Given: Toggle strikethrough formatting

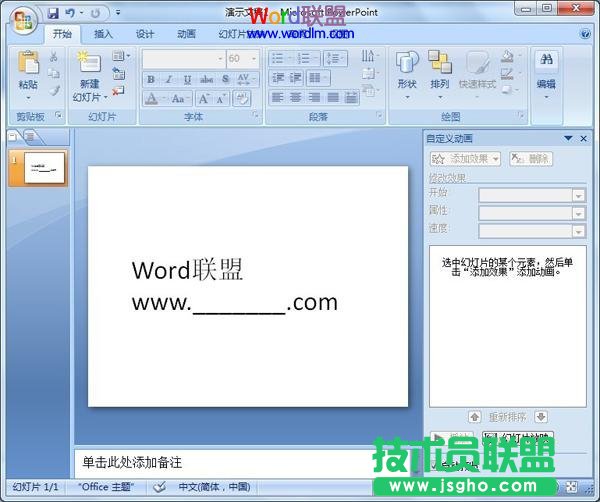Looking at the screenshot, I should click(207, 79).
